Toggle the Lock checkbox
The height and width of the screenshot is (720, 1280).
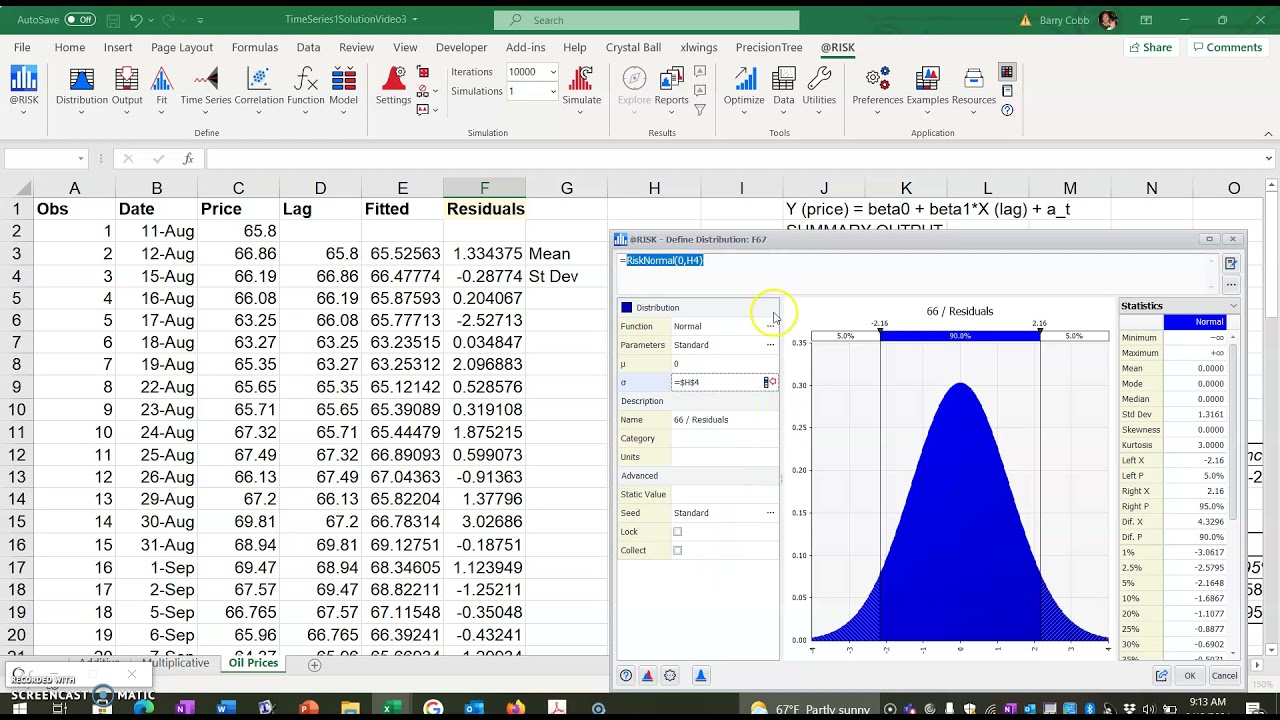[x=677, y=532]
